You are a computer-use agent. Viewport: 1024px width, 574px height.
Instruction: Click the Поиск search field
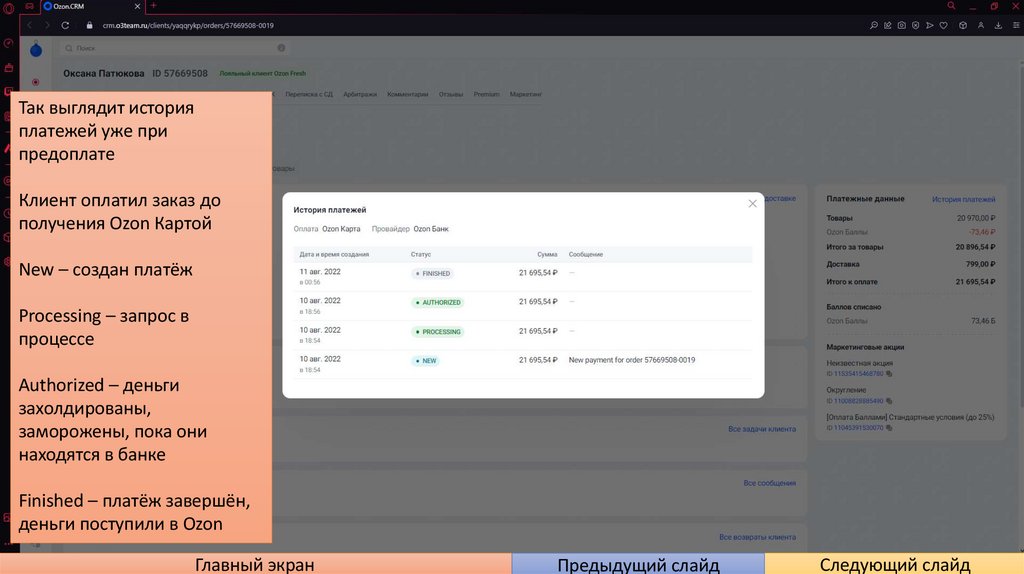(175, 48)
